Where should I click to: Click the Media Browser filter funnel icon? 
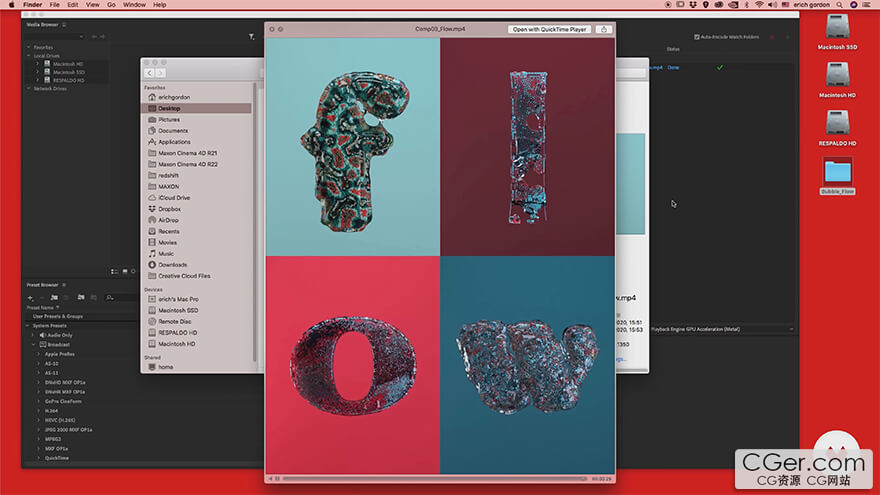251,37
